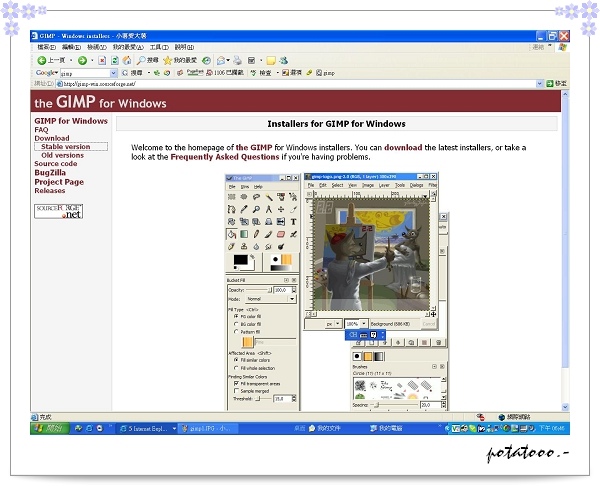Image resolution: width=600 pixels, height=486 pixels.
Task: Click the SourceForge.net logo
Action: (59, 211)
